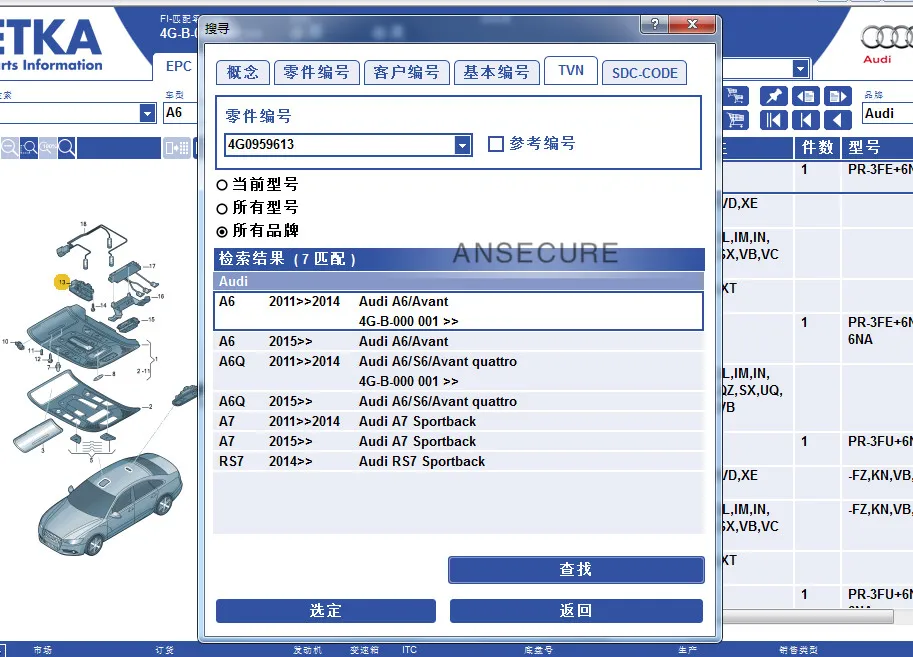Close the search dialog with X
Viewport: 913px width, 657px height.
tap(692, 24)
